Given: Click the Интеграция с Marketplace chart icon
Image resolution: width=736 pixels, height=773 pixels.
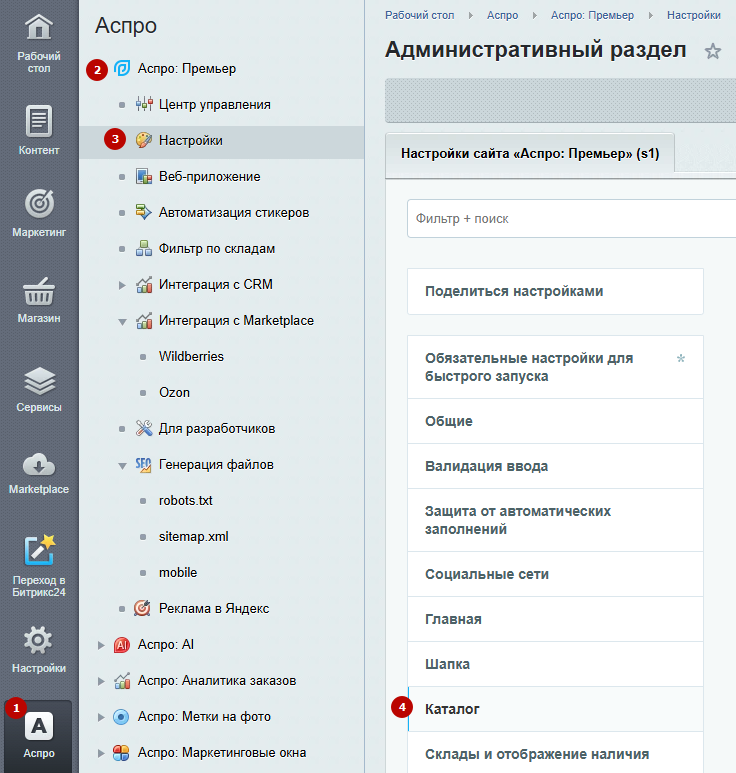Looking at the screenshot, I should coord(144,320).
